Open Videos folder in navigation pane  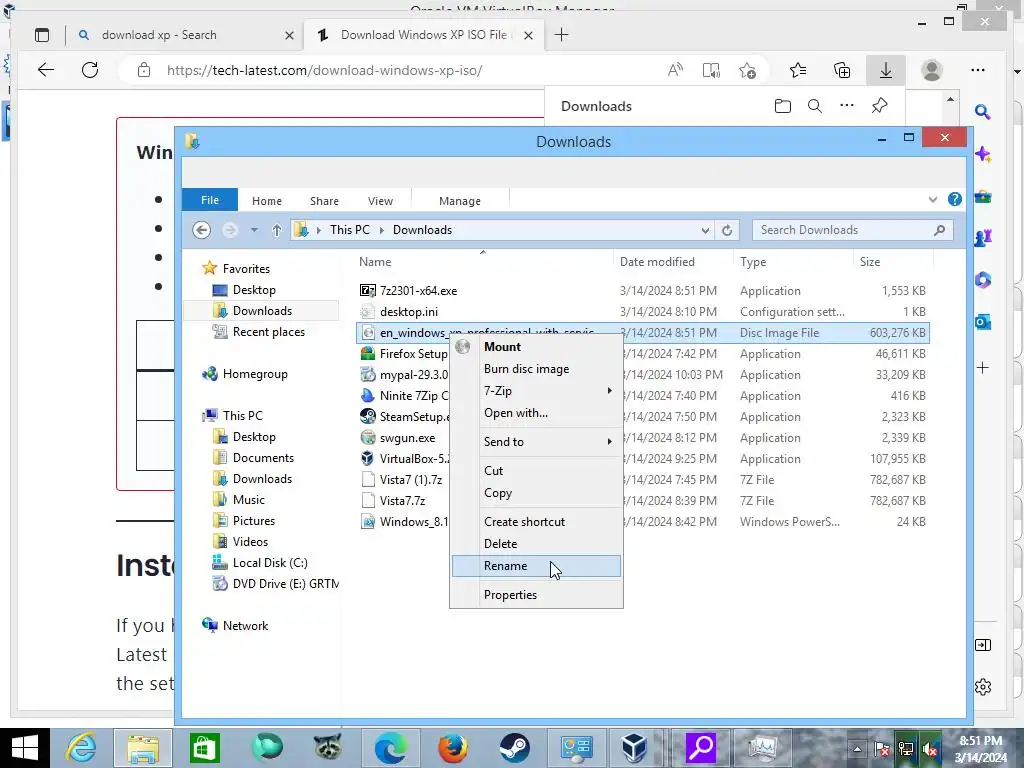pyautogui.click(x=250, y=541)
